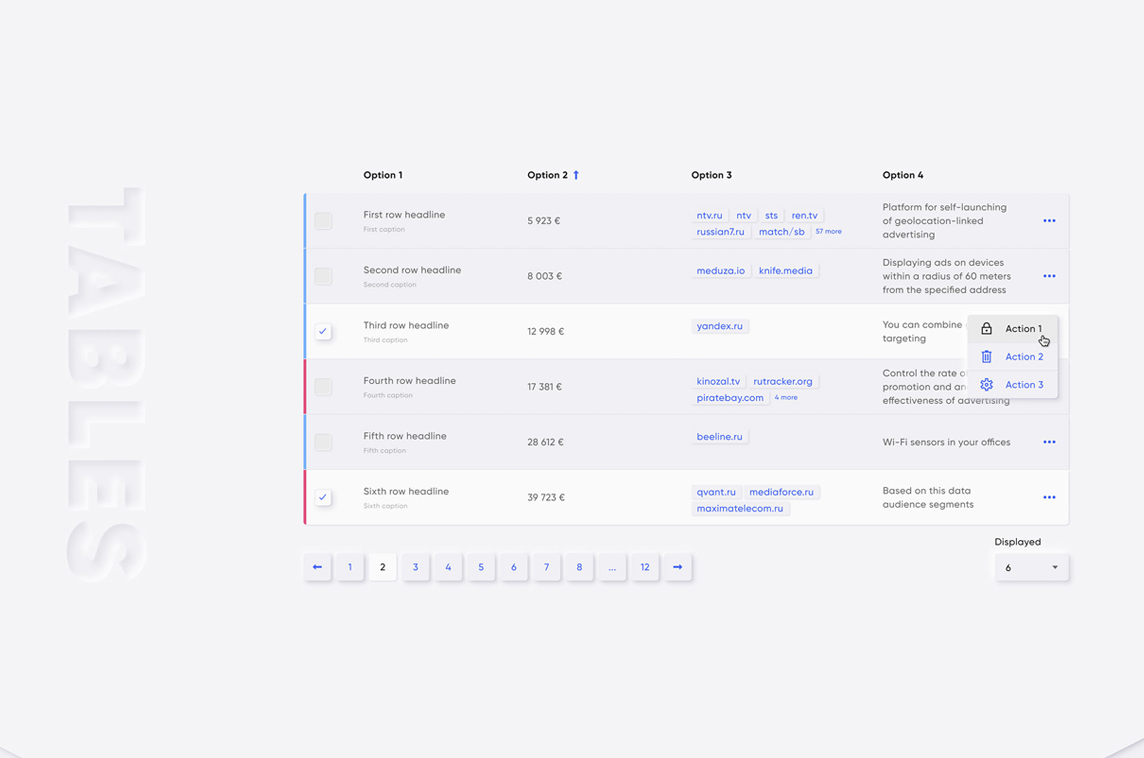The width and height of the screenshot is (1144, 758).
Task: Go to page 5
Action: [482, 567]
